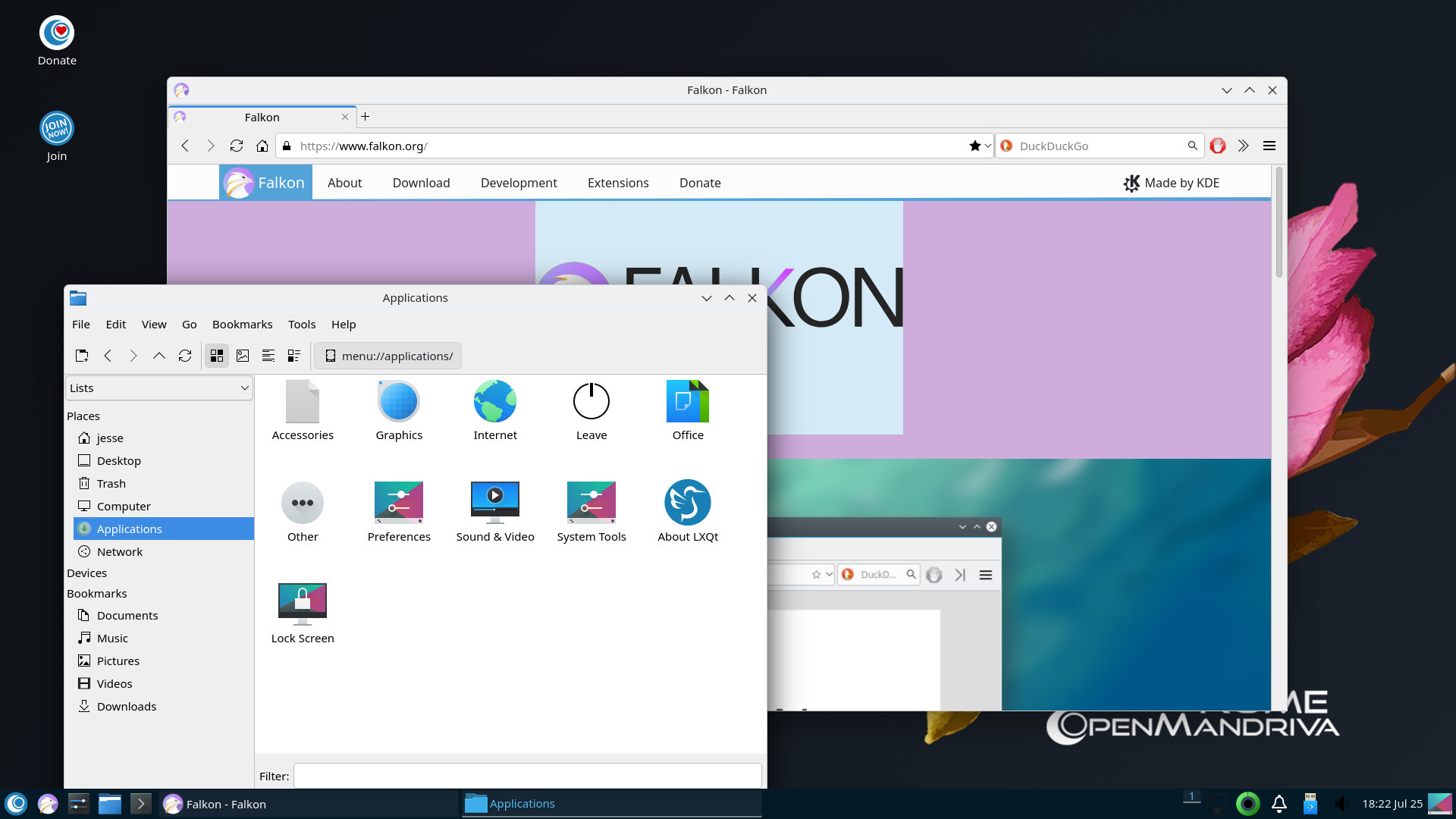Click the notifications bell in system tray
Viewport: 1456px width, 819px height.
(x=1279, y=804)
